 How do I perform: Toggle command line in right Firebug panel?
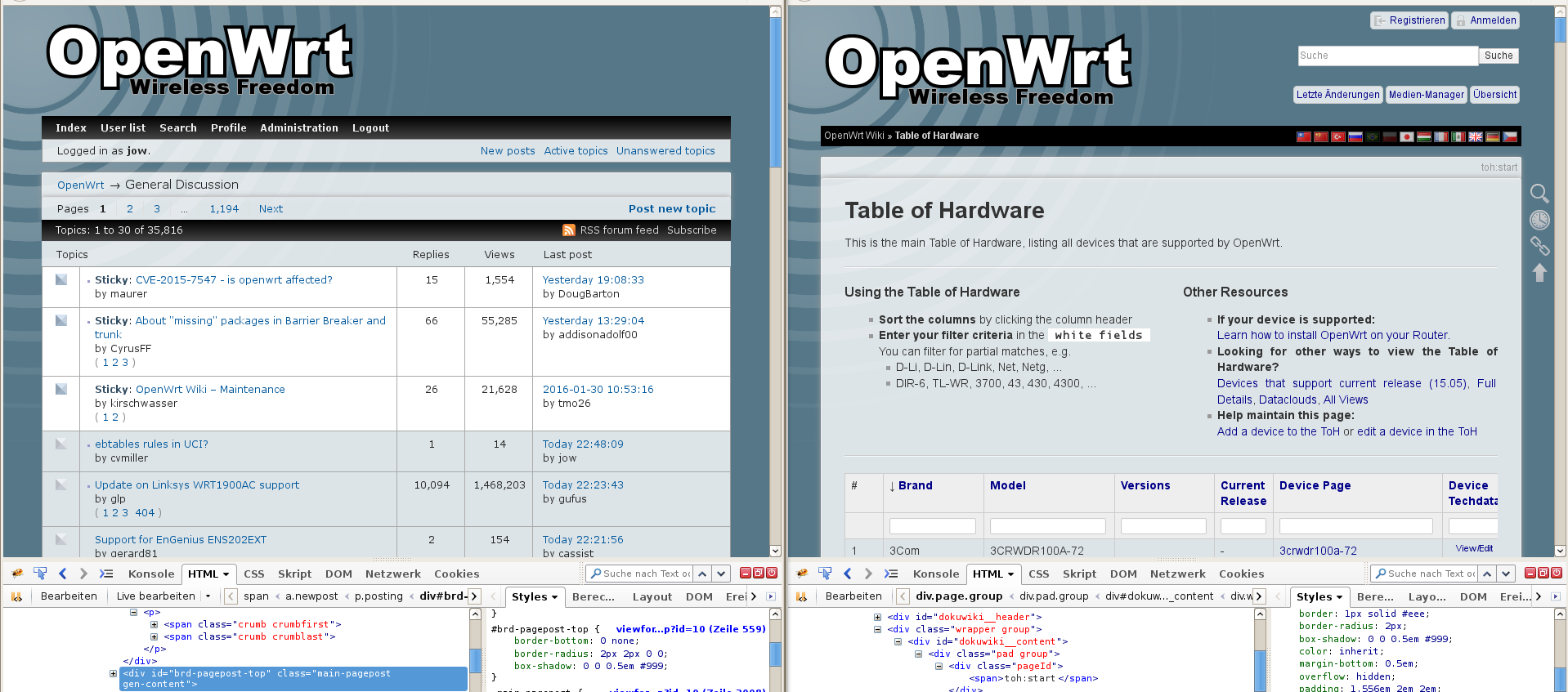(891, 574)
